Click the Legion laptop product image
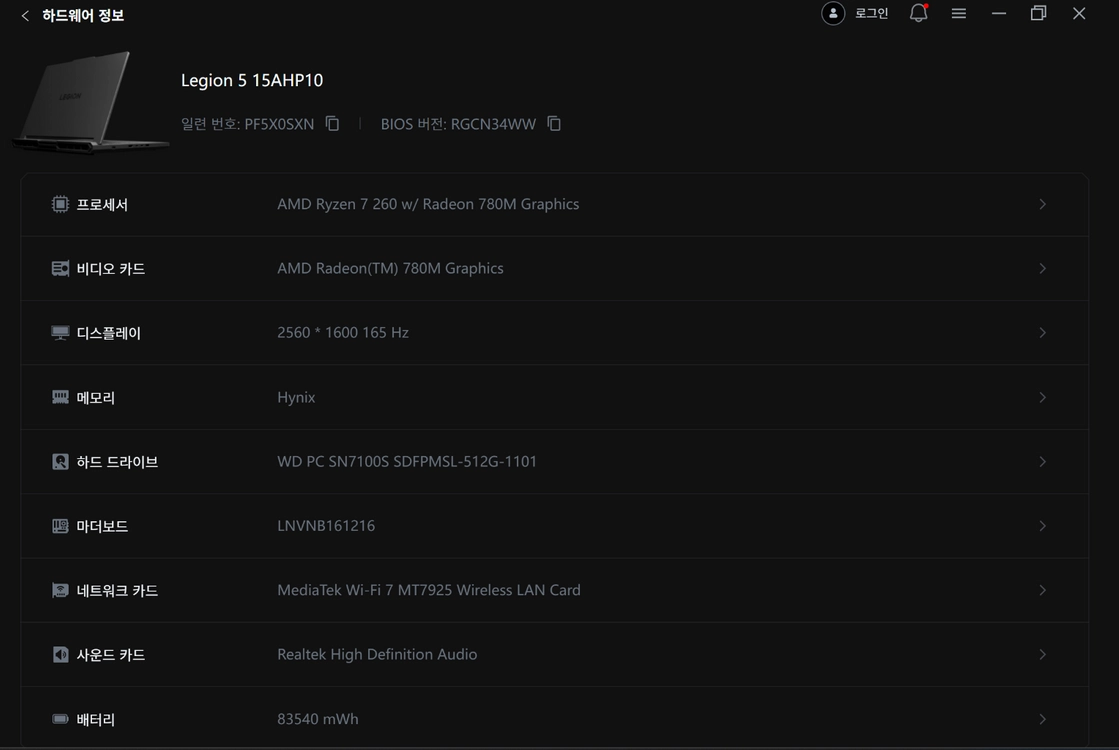This screenshot has height=750, width=1119. point(89,101)
